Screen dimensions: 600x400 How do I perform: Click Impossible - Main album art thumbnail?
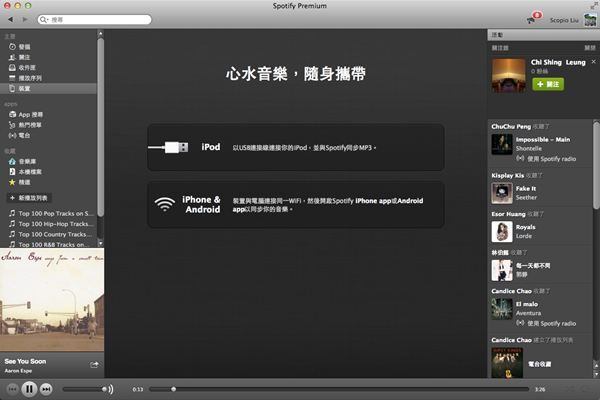tap(502, 144)
